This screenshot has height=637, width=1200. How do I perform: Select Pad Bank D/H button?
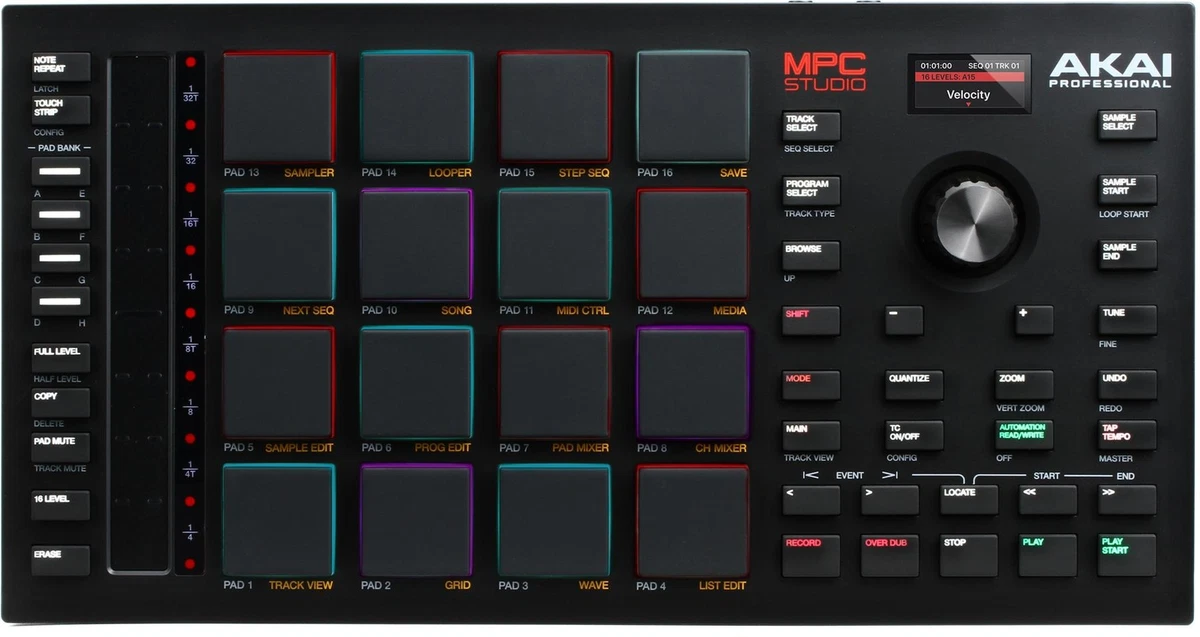(x=60, y=301)
